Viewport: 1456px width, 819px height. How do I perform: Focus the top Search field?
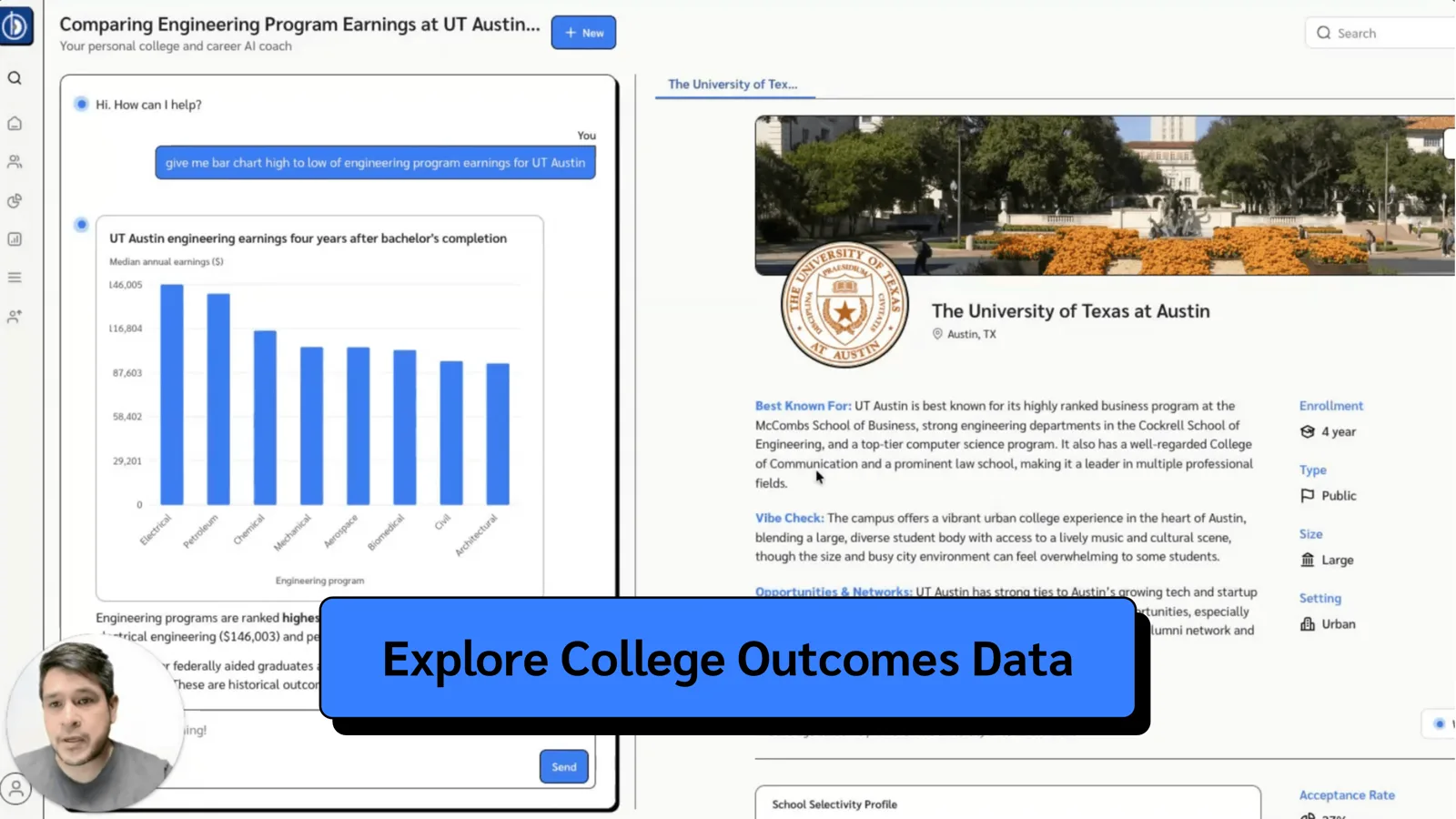point(1380,33)
